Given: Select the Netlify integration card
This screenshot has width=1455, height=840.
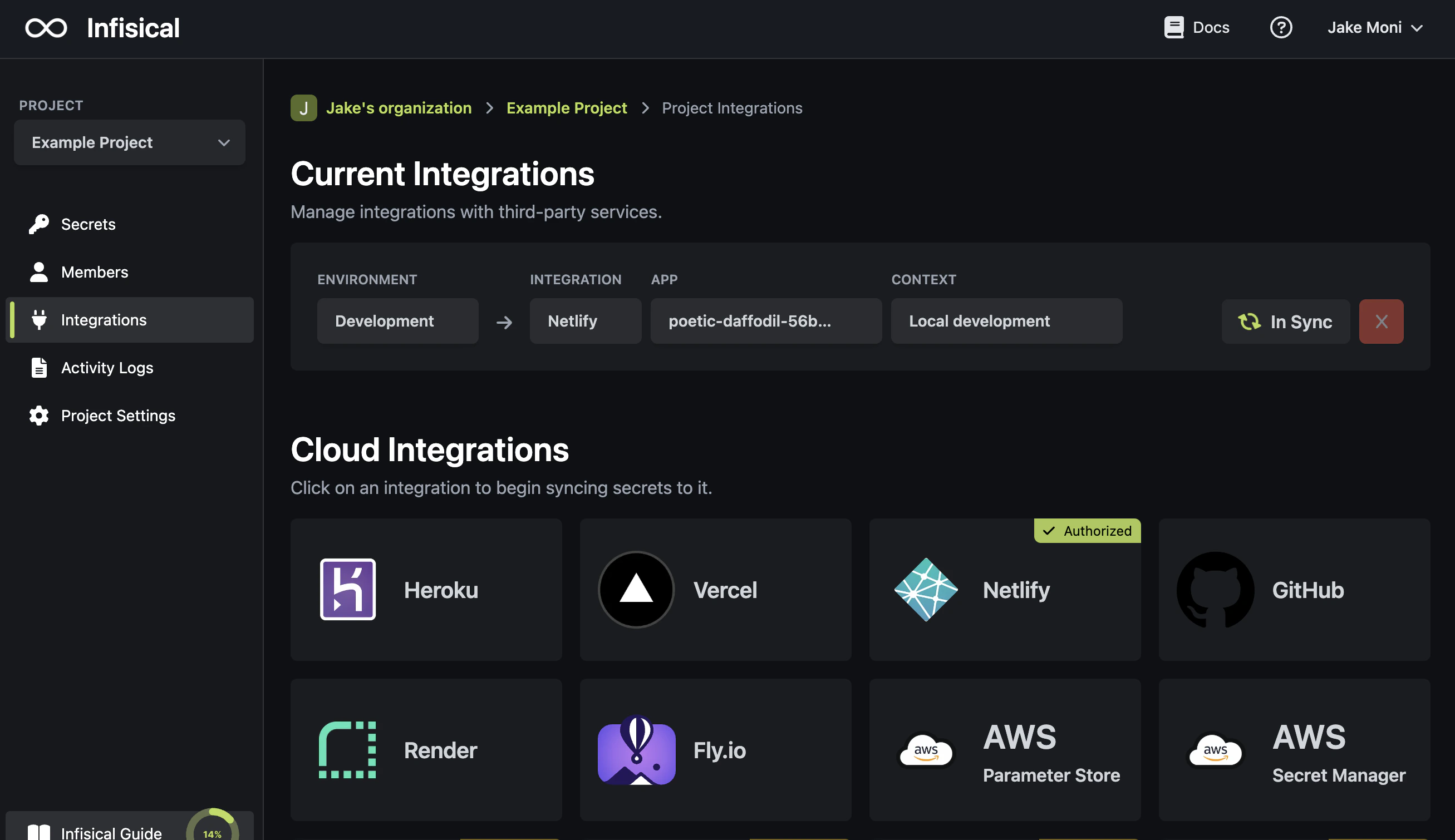Looking at the screenshot, I should click(1004, 589).
